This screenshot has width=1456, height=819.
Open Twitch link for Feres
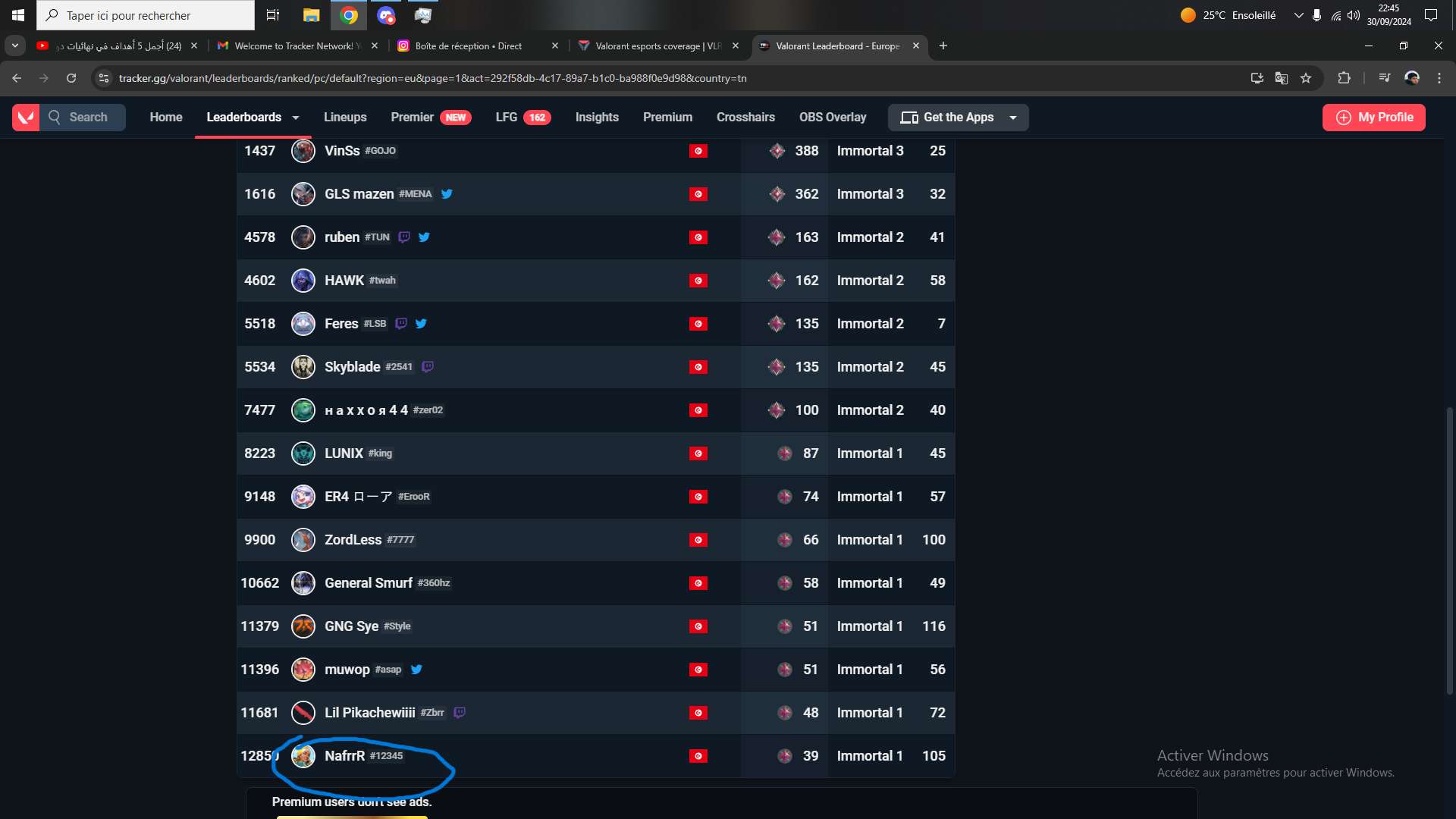(x=401, y=324)
